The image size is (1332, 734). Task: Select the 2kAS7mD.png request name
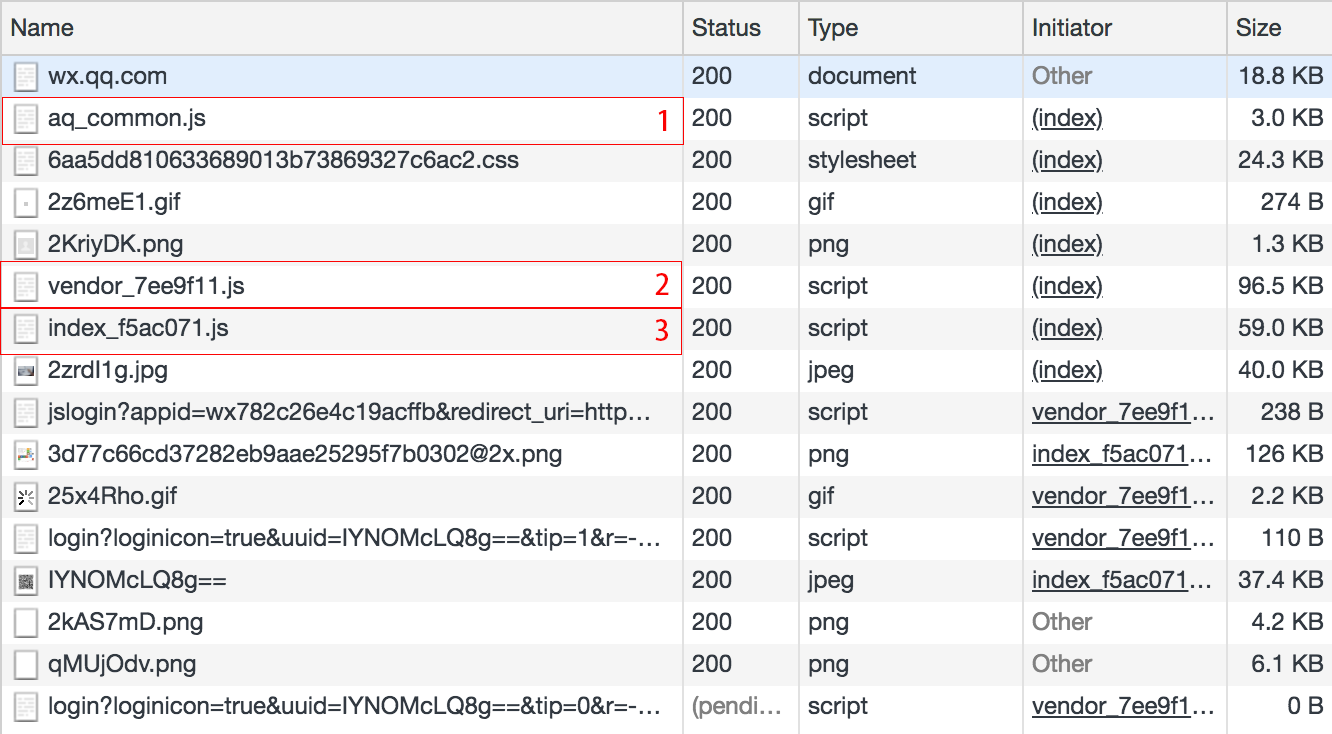coord(125,623)
